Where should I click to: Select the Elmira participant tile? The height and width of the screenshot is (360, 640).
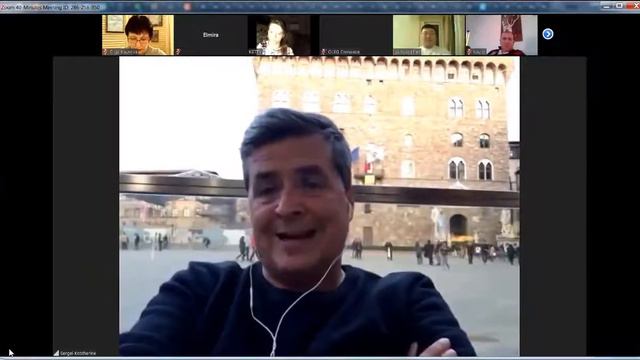click(x=211, y=35)
